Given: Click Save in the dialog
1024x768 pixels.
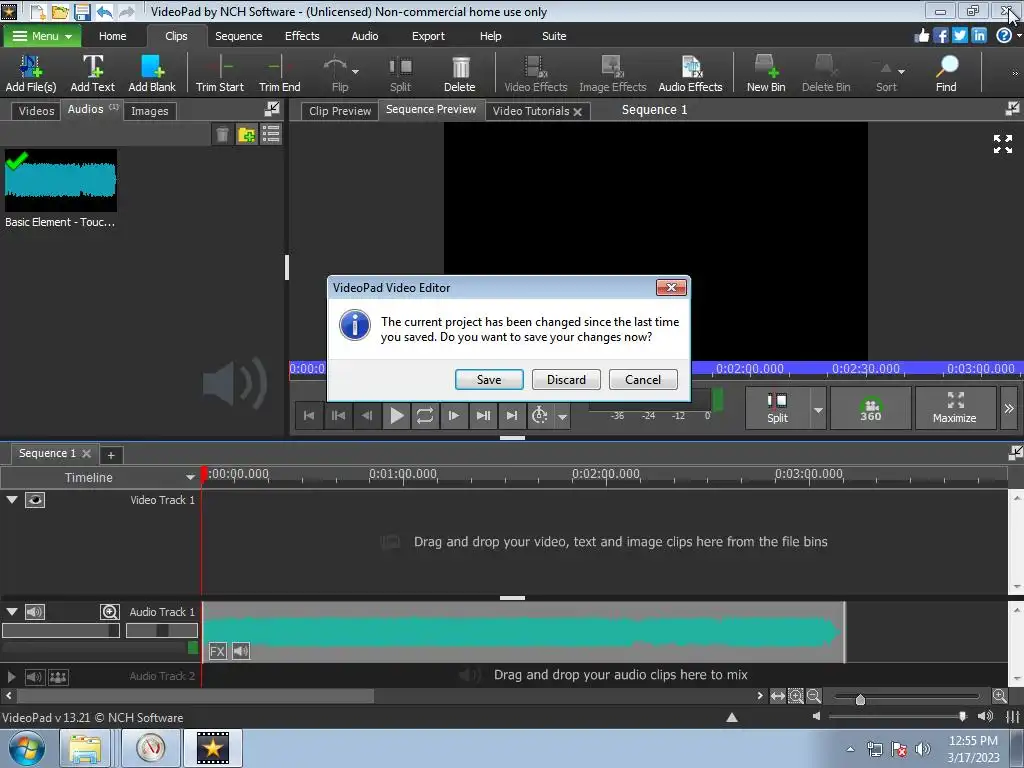Looking at the screenshot, I should (x=488, y=379).
